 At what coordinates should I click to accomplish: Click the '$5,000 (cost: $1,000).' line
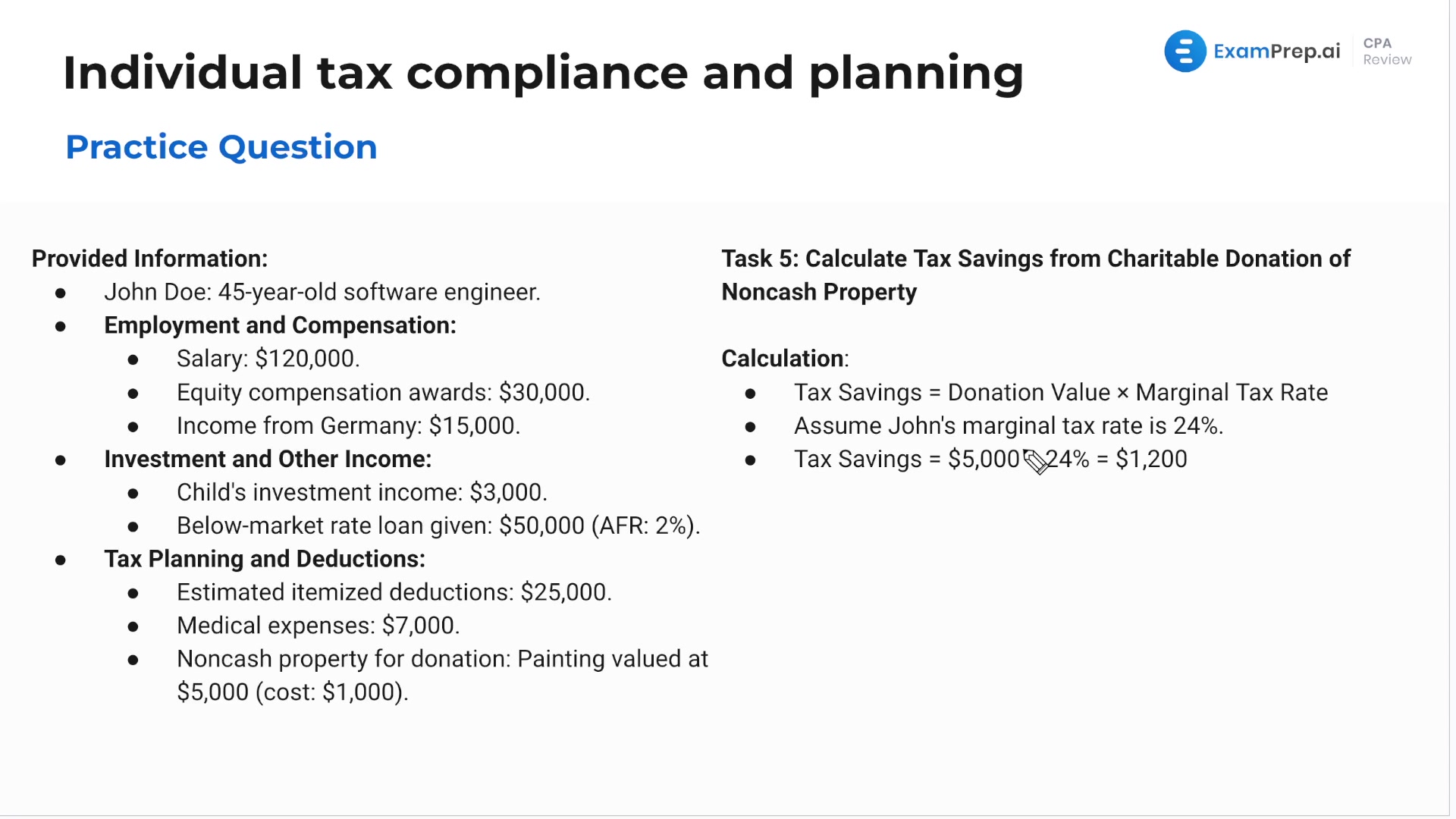(293, 692)
